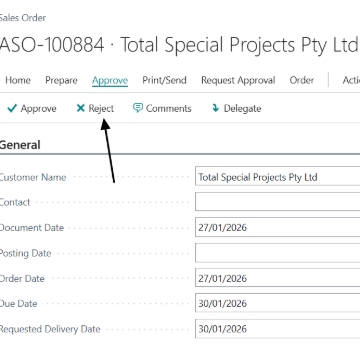
Task: Click the "Order Date" field label
Action: 22,278
